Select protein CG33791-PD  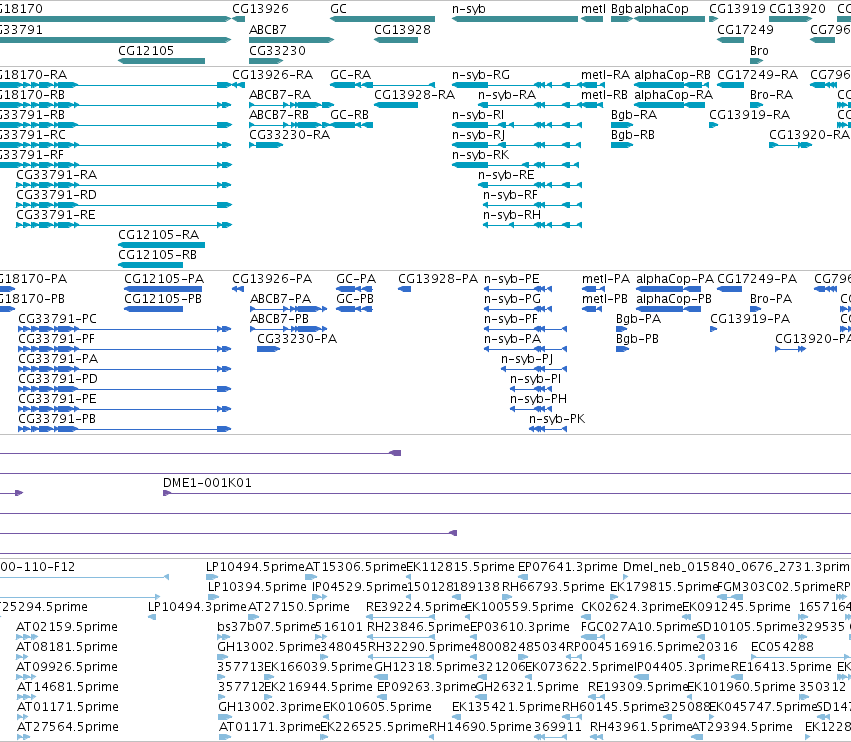click(x=58, y=379)
